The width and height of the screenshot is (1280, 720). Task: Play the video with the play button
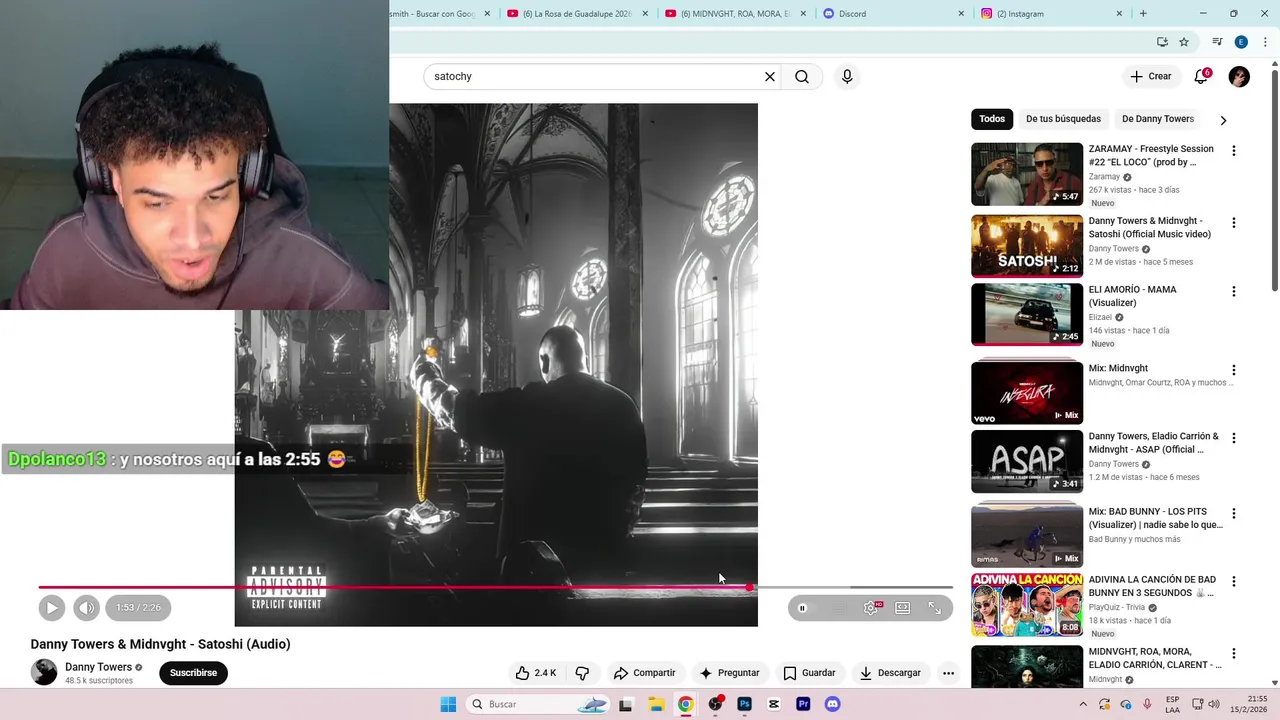[x=52, y=607]
